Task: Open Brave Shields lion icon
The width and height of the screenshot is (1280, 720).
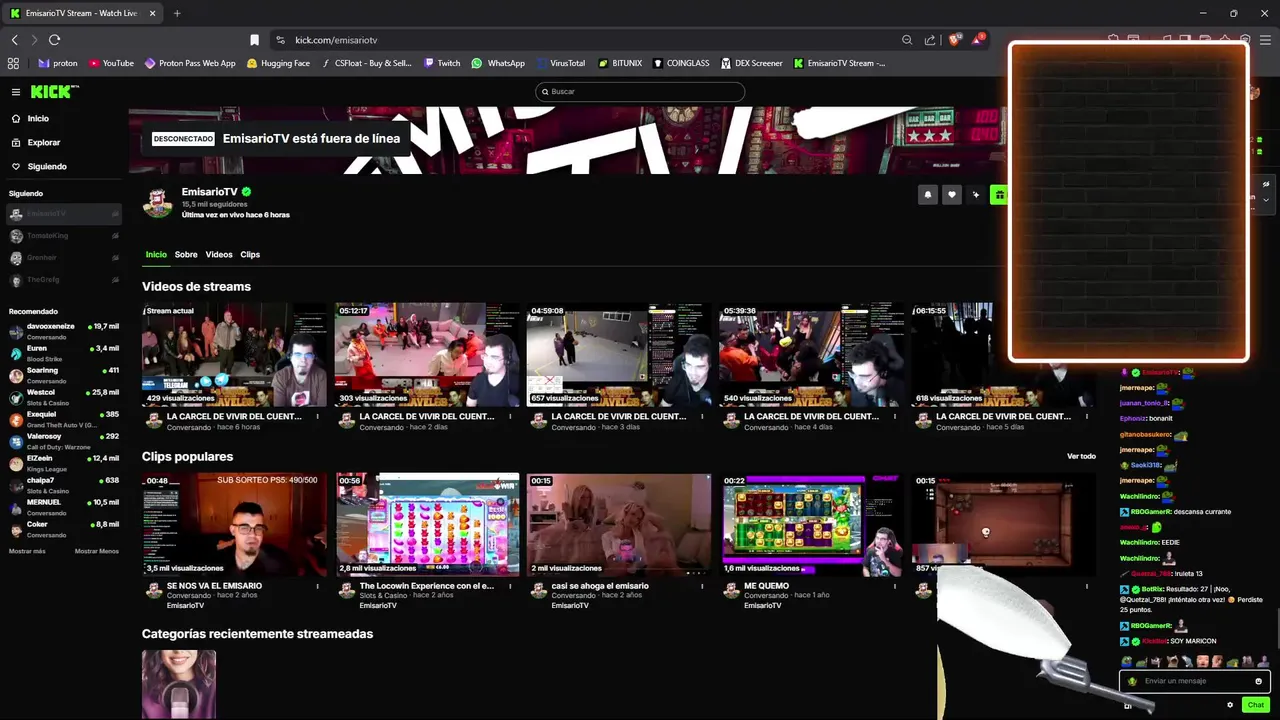Action: [954, 40]
